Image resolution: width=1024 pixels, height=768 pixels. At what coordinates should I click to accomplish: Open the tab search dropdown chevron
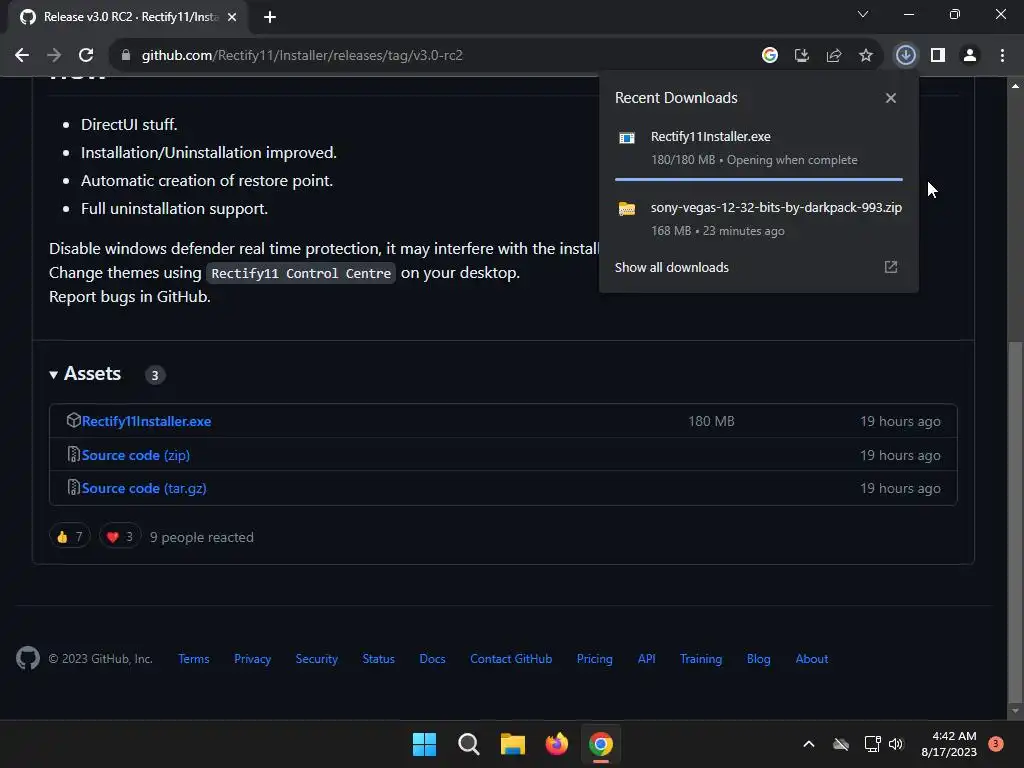tap(863, 14)
